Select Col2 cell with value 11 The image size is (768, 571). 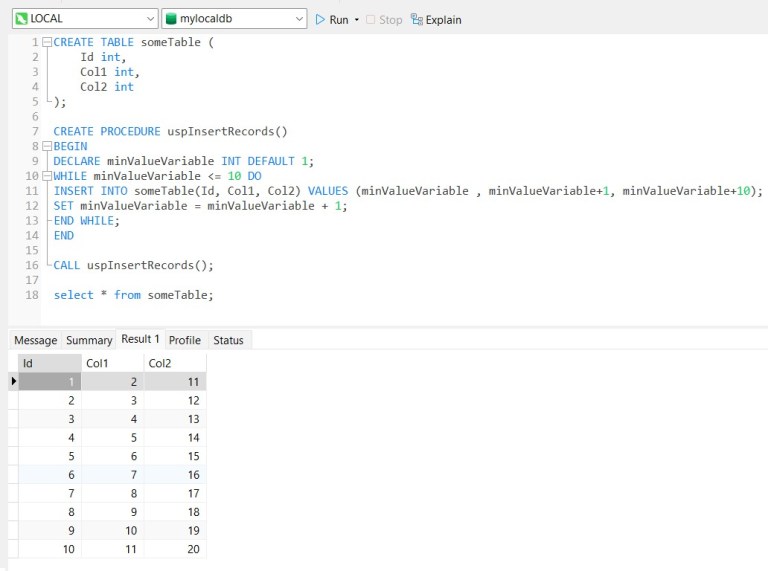(x=175, y=381)
